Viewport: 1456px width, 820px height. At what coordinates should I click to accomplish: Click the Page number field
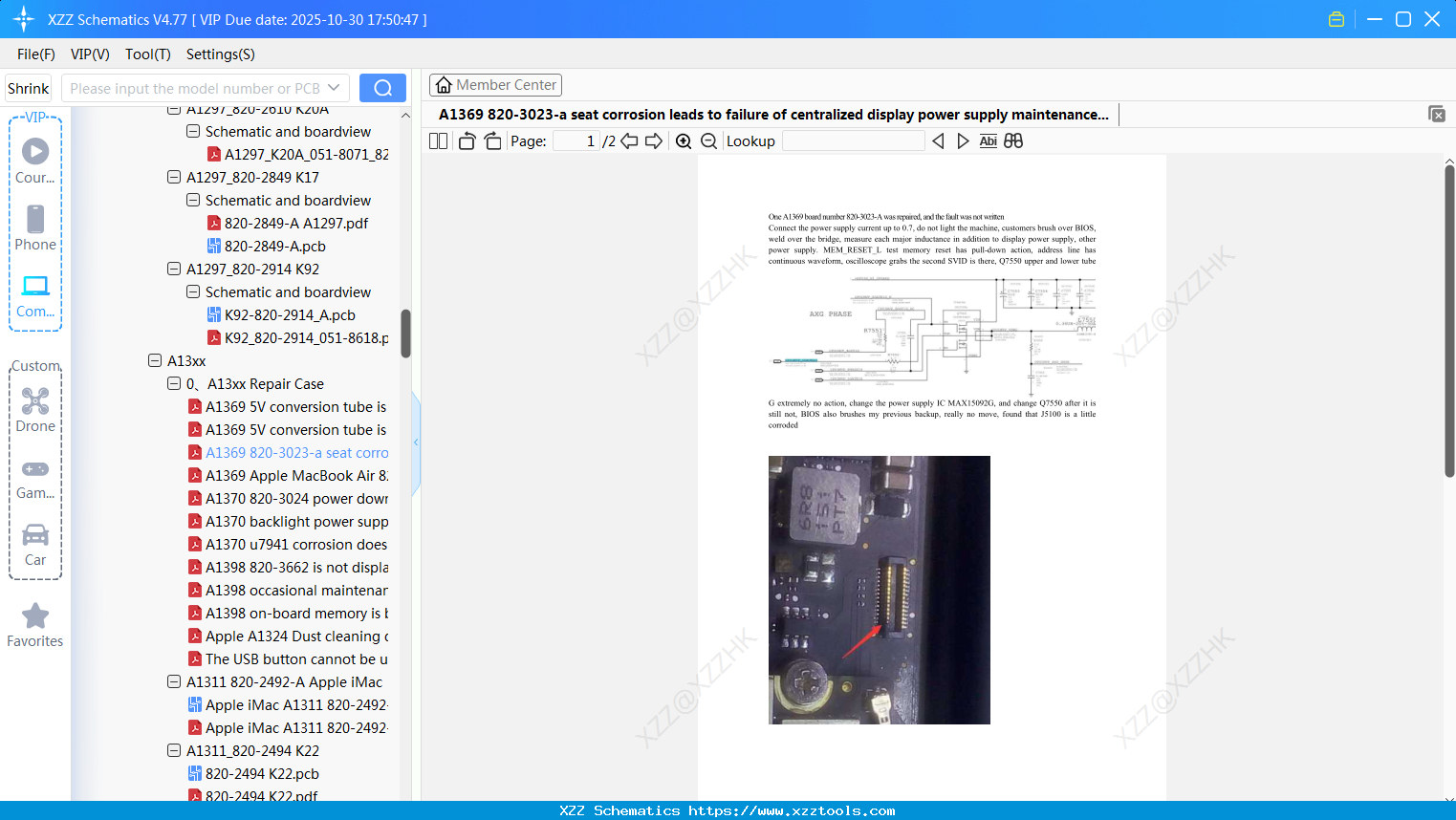[576, 140]
